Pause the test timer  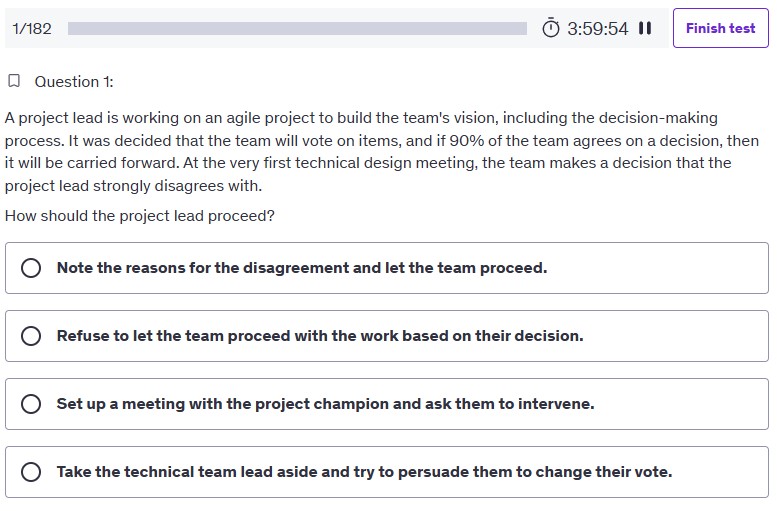click(645, 28)
